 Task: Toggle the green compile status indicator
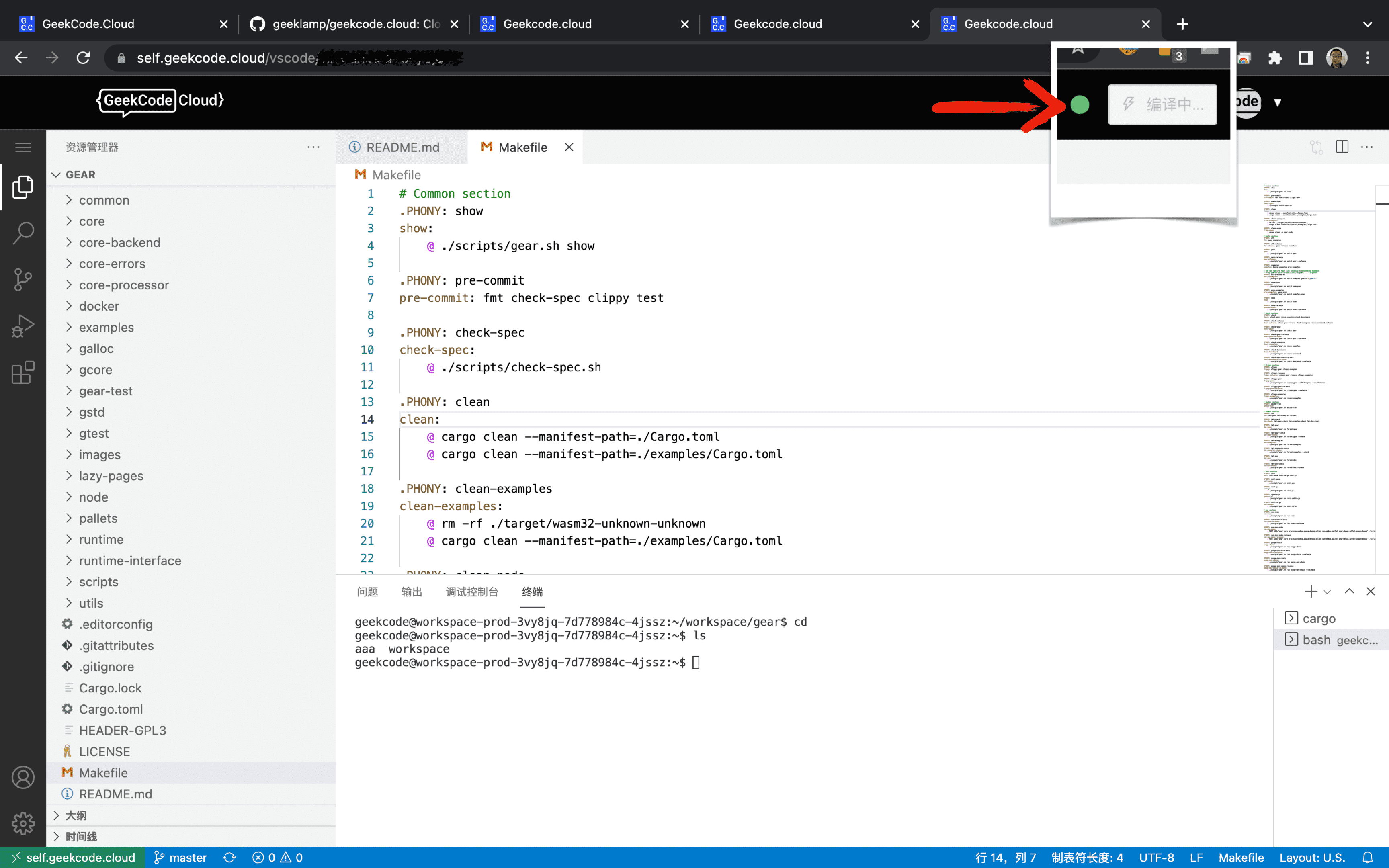[x=1080, y=105]
